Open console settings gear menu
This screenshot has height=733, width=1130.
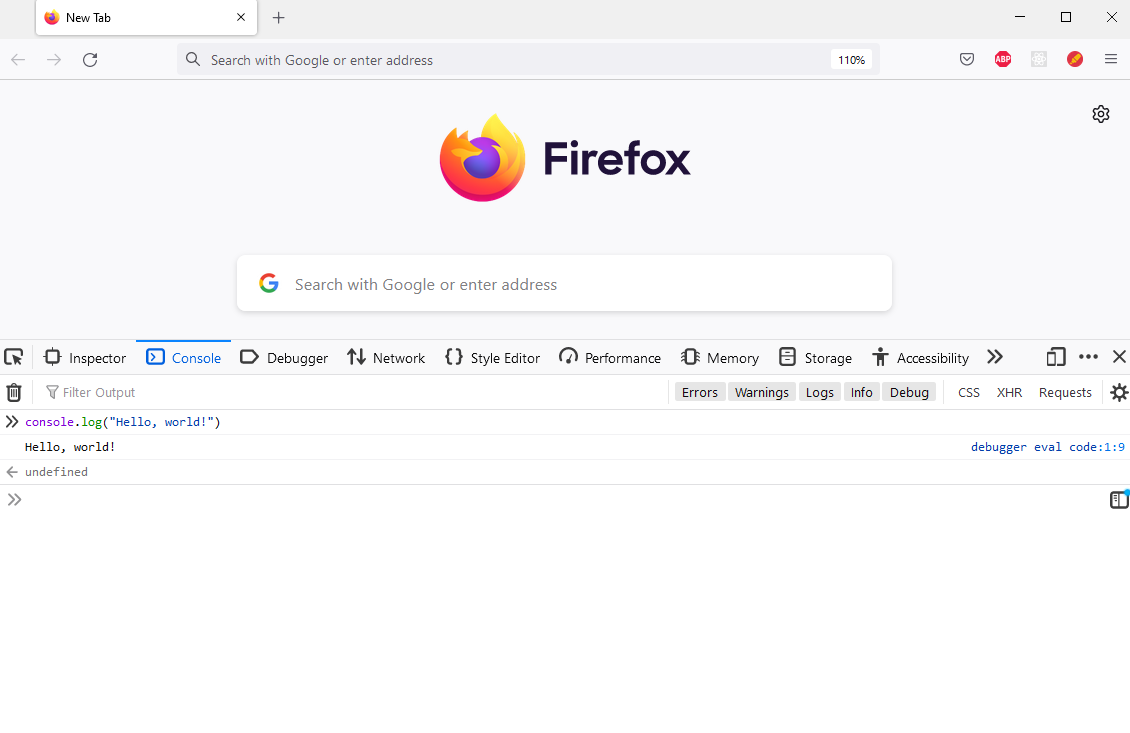pos(1118,392)
